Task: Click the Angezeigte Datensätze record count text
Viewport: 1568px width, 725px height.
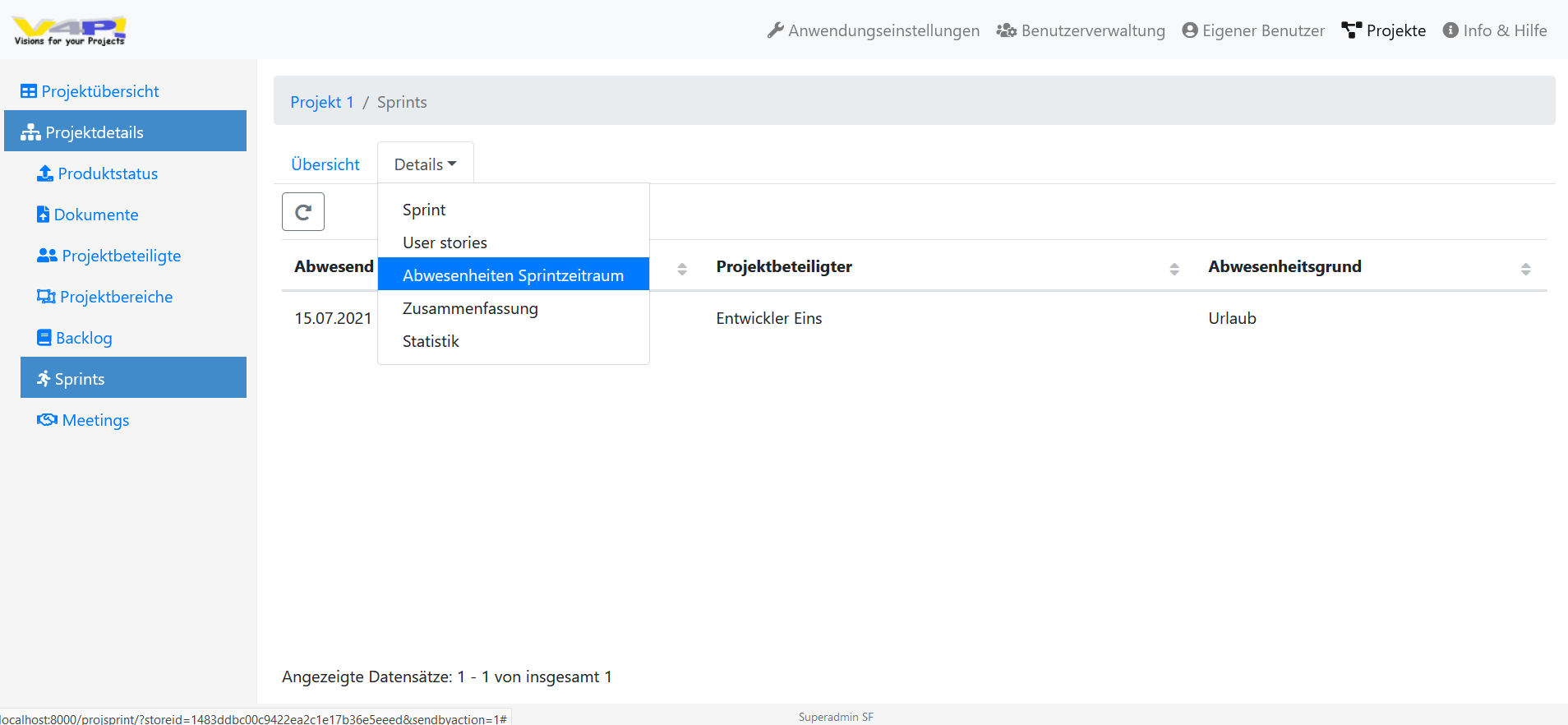Action: 447,677
